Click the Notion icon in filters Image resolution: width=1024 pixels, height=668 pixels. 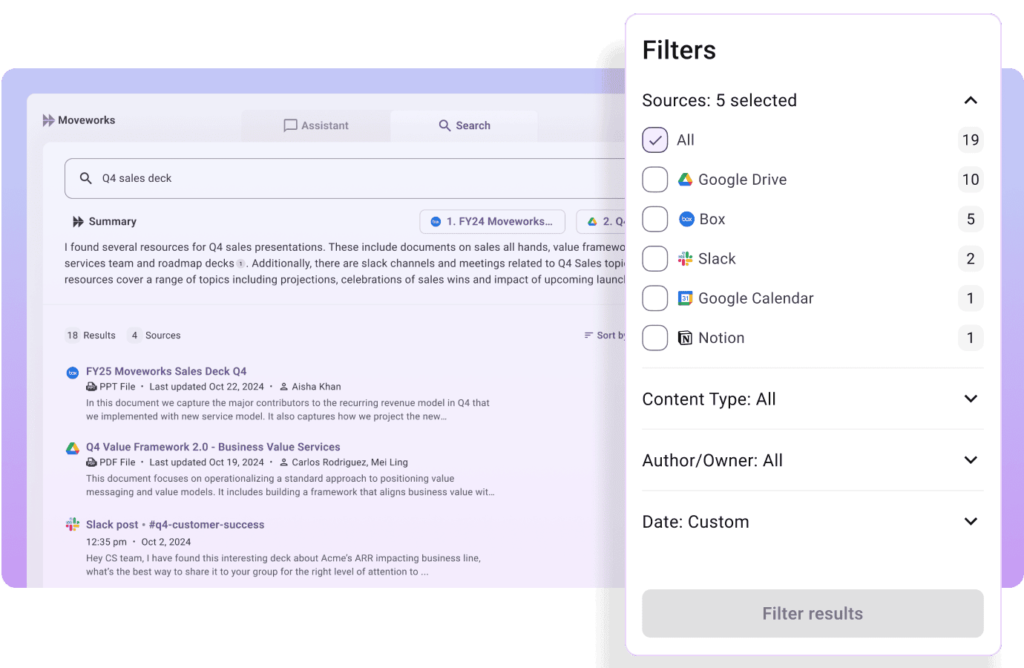click(x=685, y=338)
